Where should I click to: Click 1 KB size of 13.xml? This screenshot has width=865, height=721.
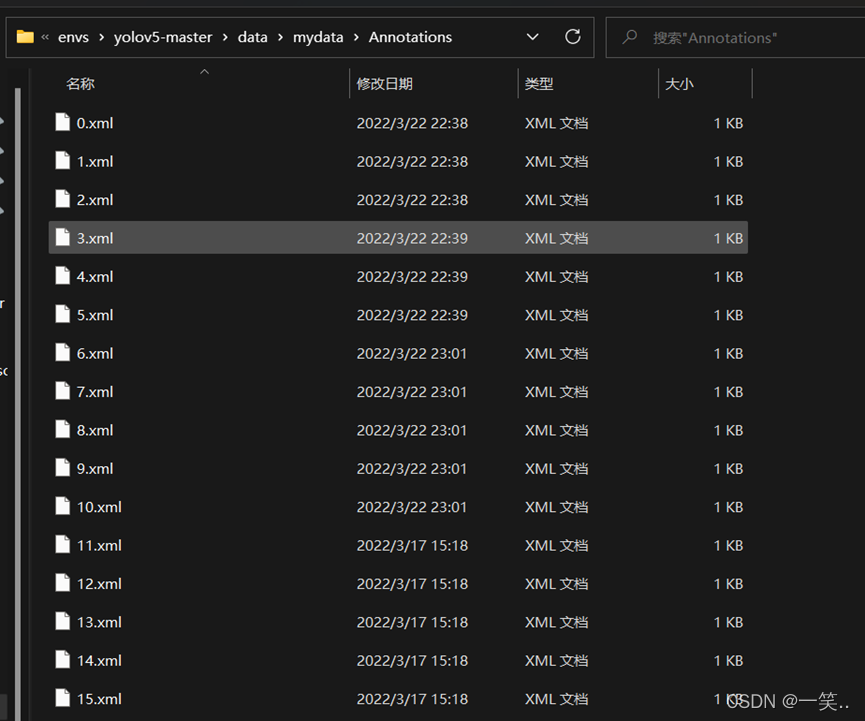pos(728,622)
